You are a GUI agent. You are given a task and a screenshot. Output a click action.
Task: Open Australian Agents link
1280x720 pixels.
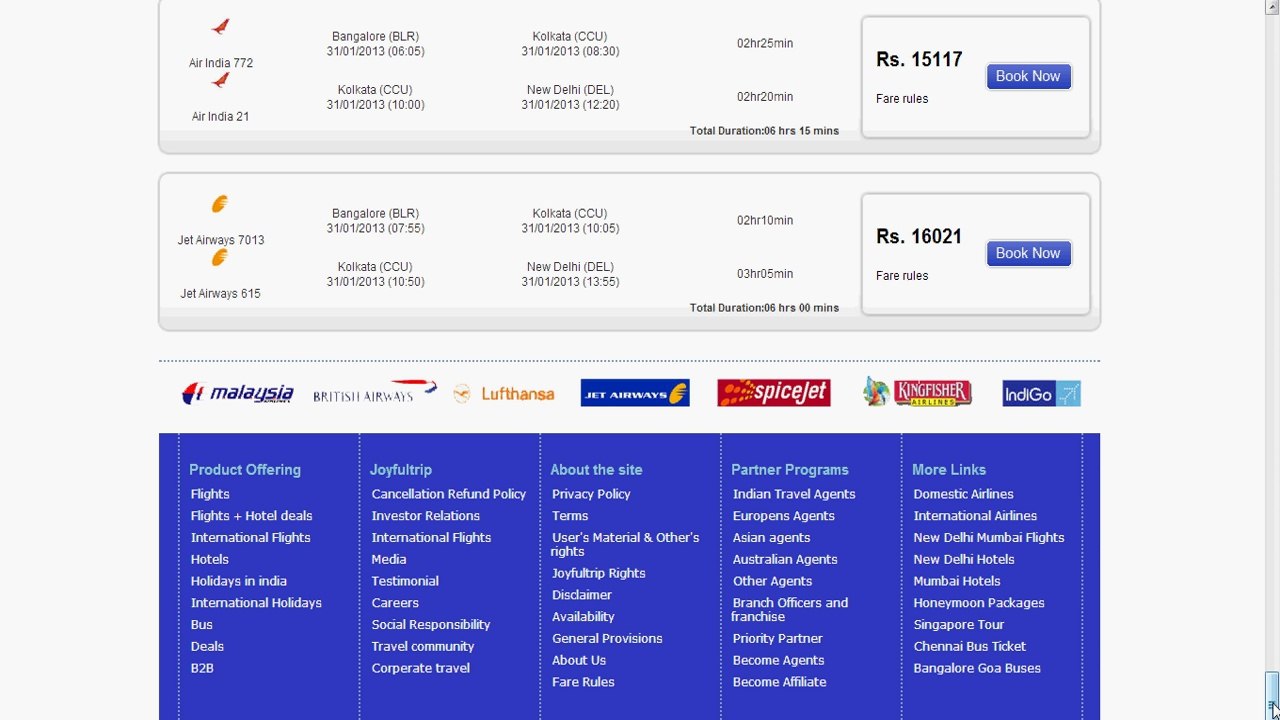(x=785, y=560)
